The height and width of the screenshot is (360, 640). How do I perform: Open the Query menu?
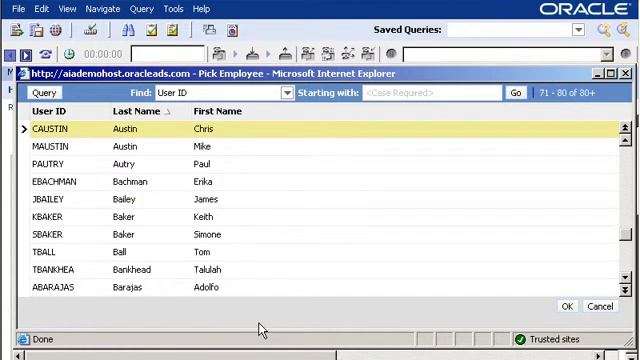click(142, 9)
